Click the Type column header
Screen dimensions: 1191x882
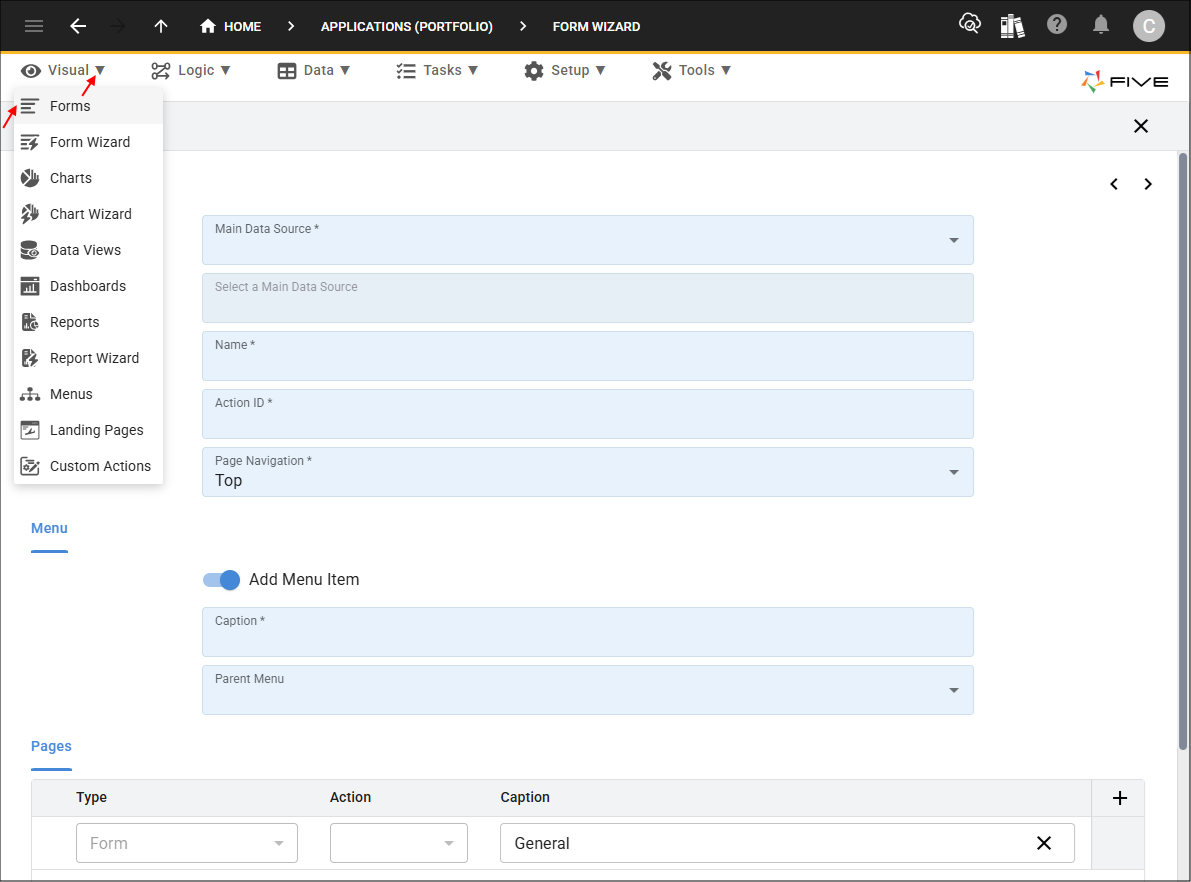(91, 798)
